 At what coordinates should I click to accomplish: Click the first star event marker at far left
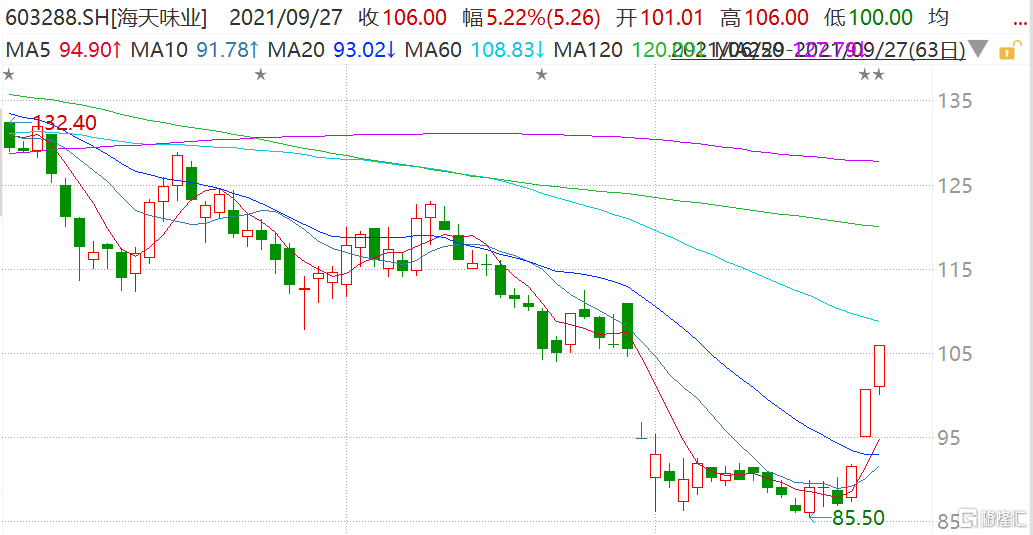click(9, 74)
